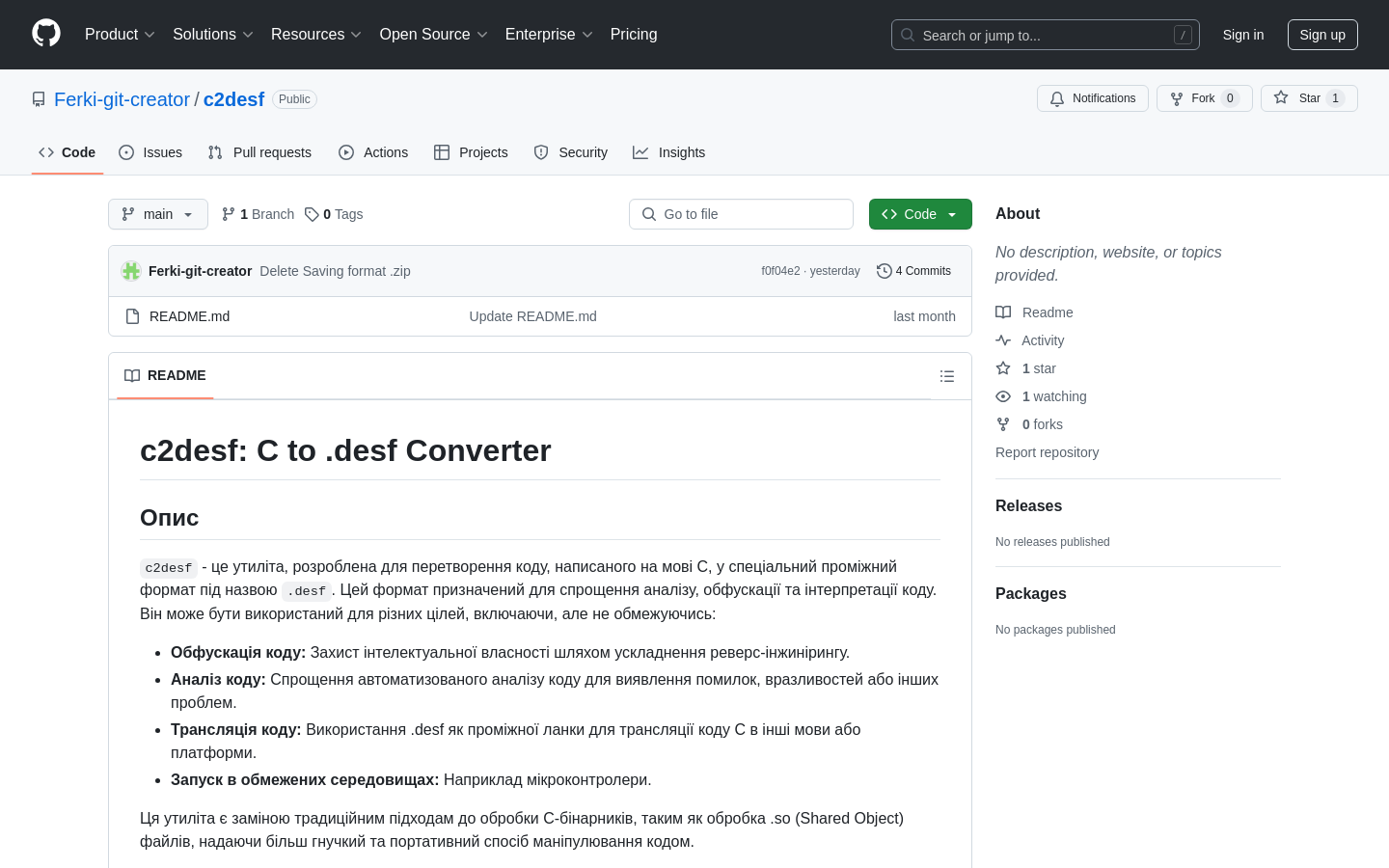Click the eye icon beside 1 watching
The image size is (1389, 868).
coord(1003,396)
